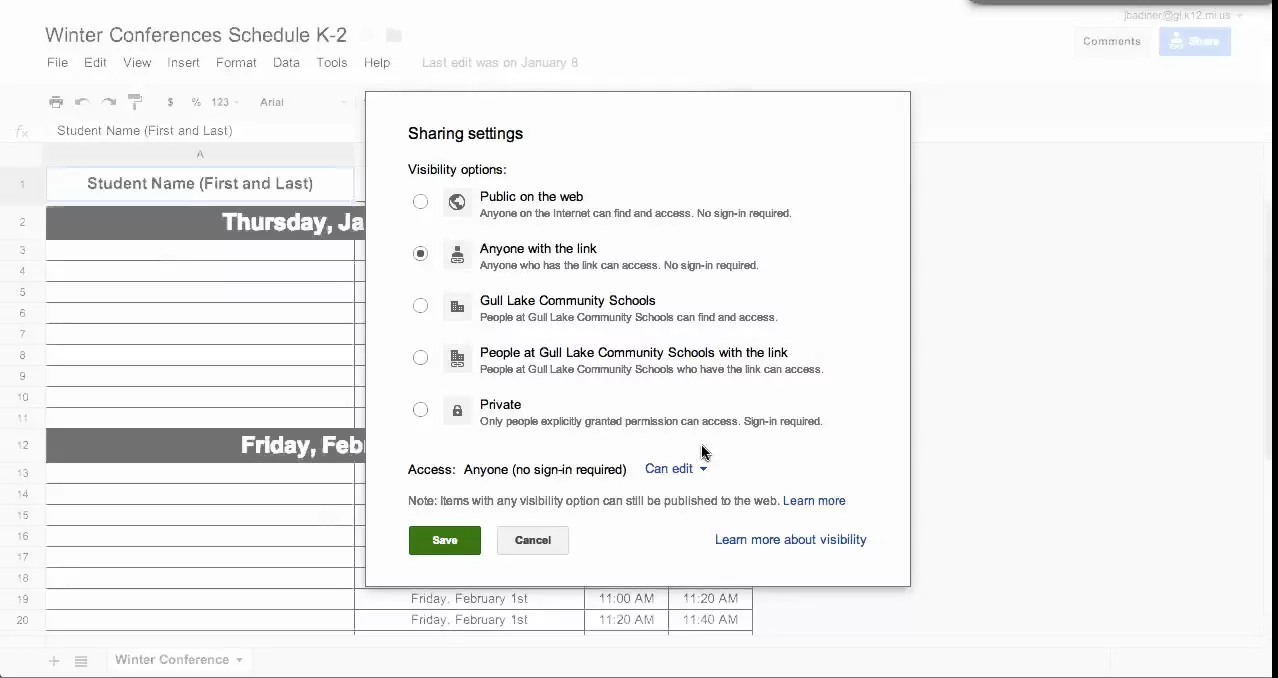Click the building-link icon for People at Gull Lake with link
1278x678 pixels.
pyautogui.click(x=457, y=358)
